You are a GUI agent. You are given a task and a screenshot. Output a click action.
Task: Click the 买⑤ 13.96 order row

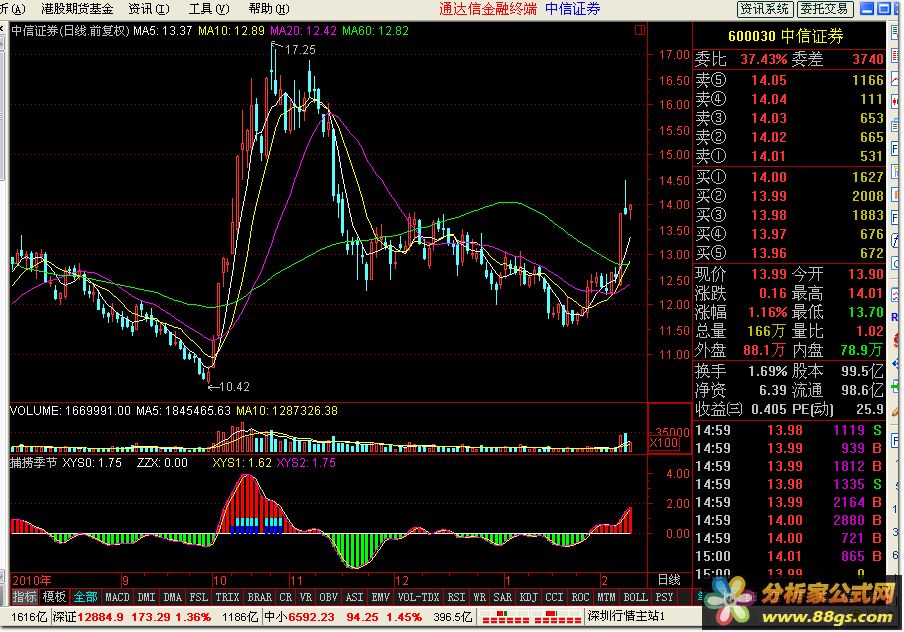(x=789, y=253)
